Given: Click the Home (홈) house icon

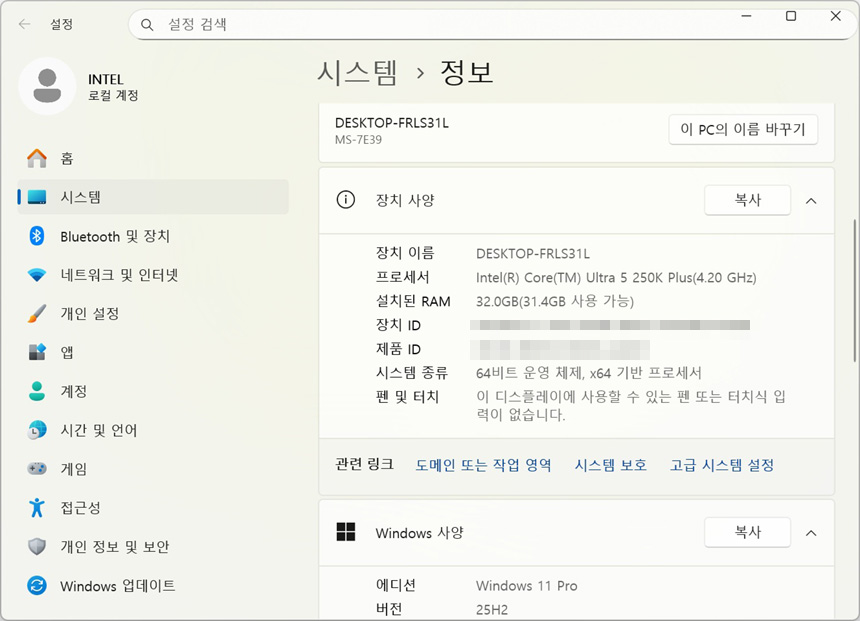Looking at the screenshot, I should pyautogui.click(x=37, y=158).
